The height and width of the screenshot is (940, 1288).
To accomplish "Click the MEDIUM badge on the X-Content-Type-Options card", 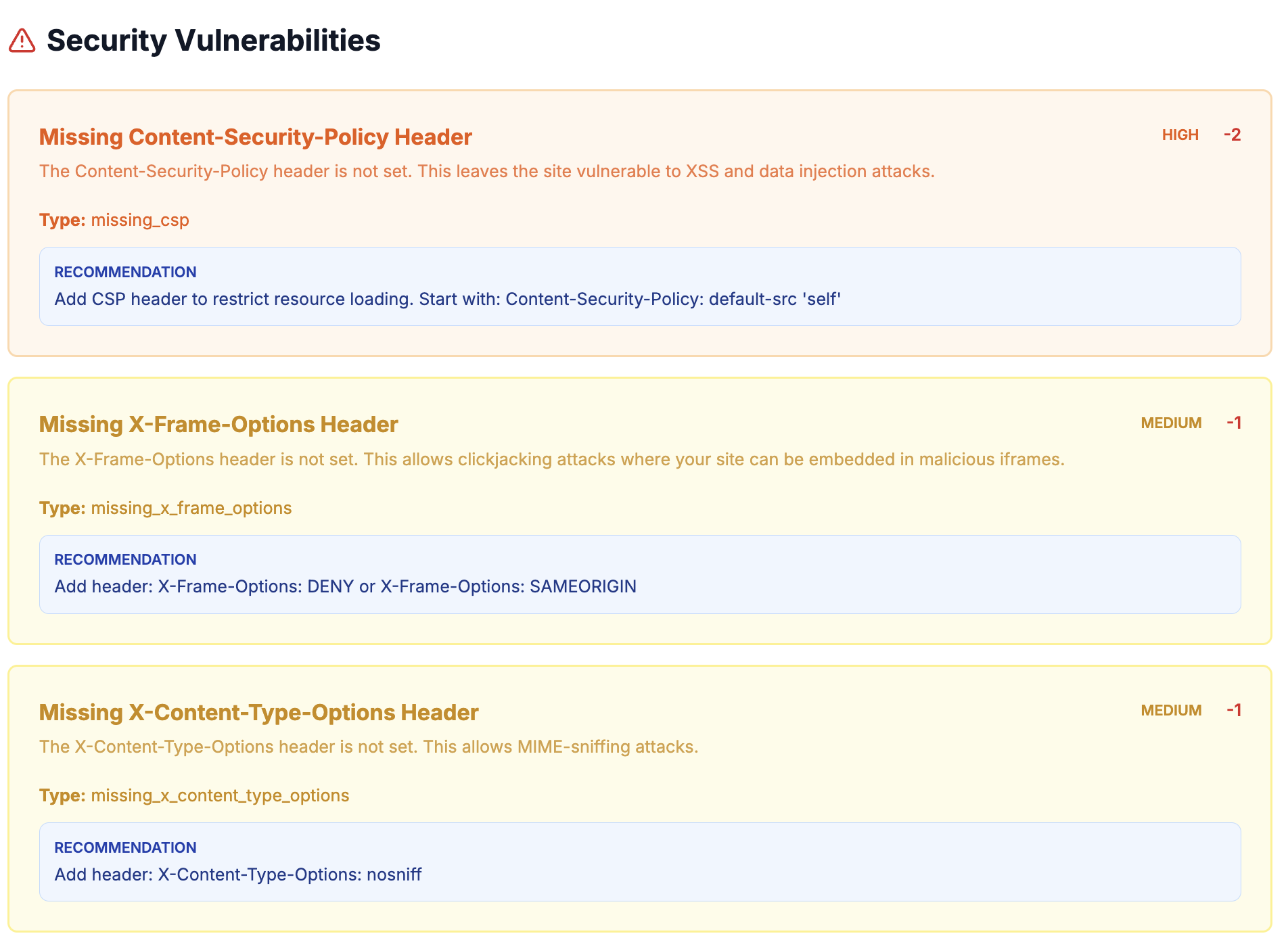I will 1171,711.
